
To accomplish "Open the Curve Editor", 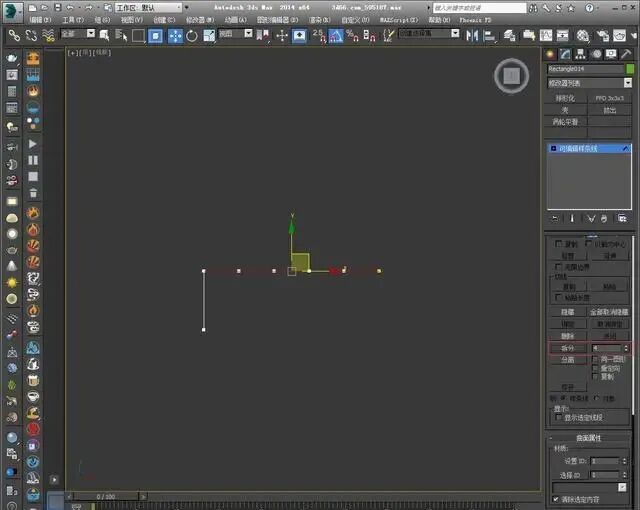I will 546,36.
